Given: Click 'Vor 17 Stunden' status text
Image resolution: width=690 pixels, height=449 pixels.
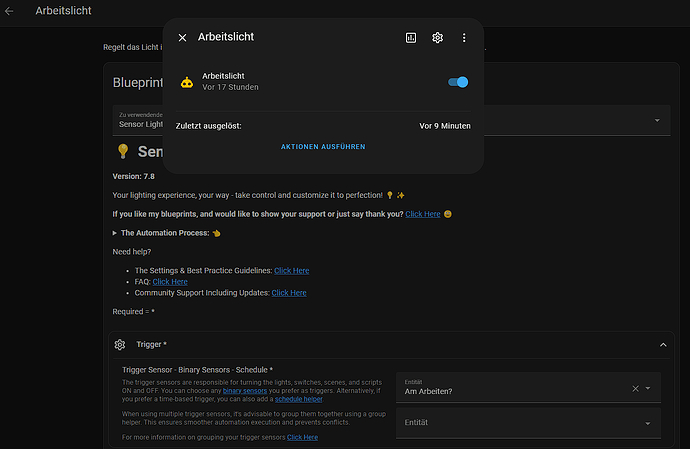Looking at the screenshot, I should coord(230,87).
